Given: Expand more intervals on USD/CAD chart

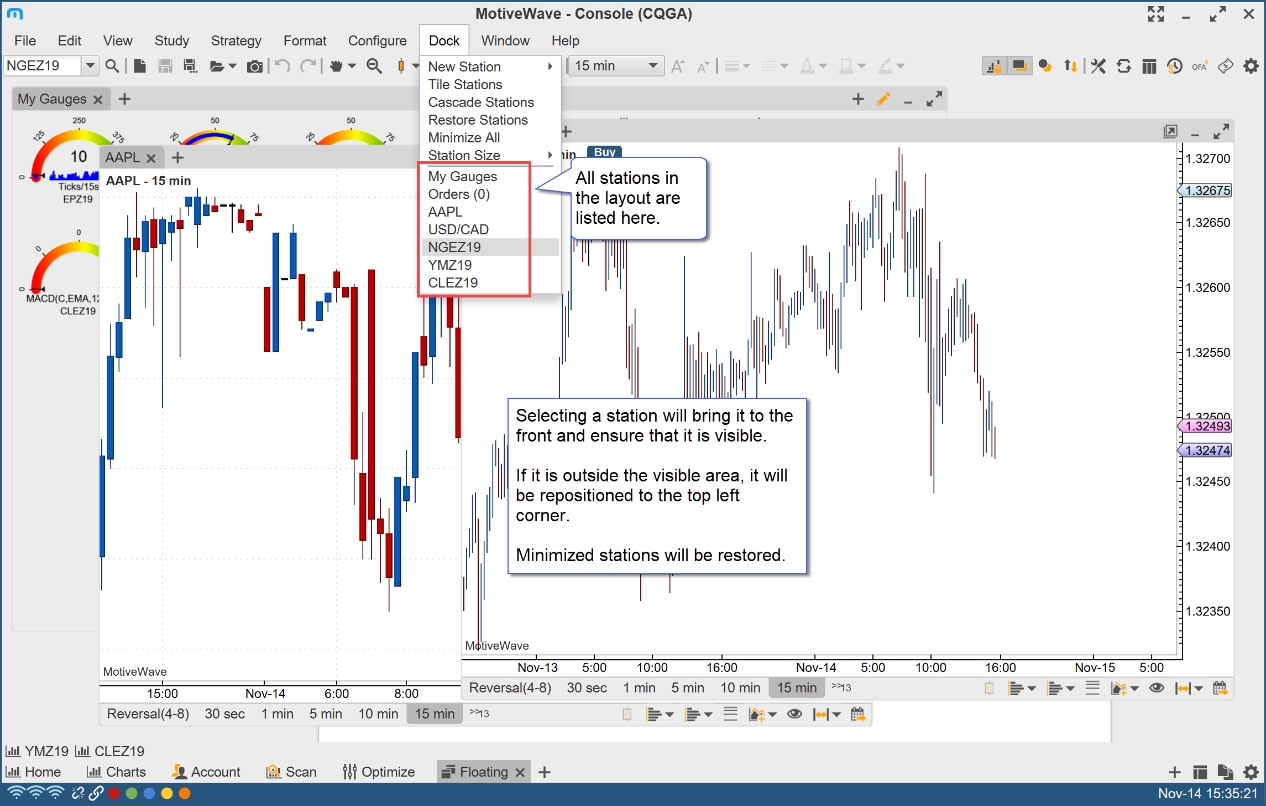Looking at the screenshot, I should click(x=841, y=688).
